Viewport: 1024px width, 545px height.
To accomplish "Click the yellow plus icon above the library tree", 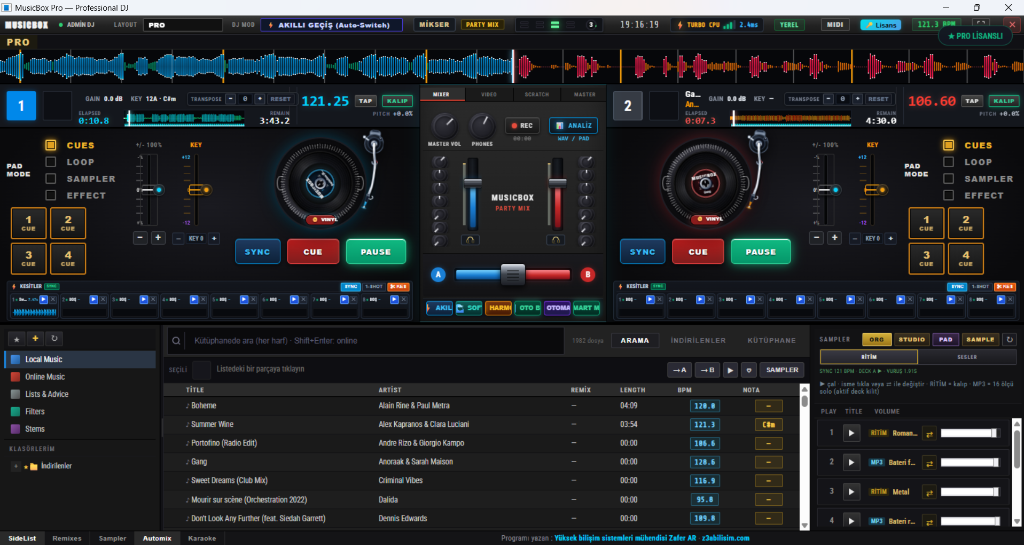I will click(35, 339).
